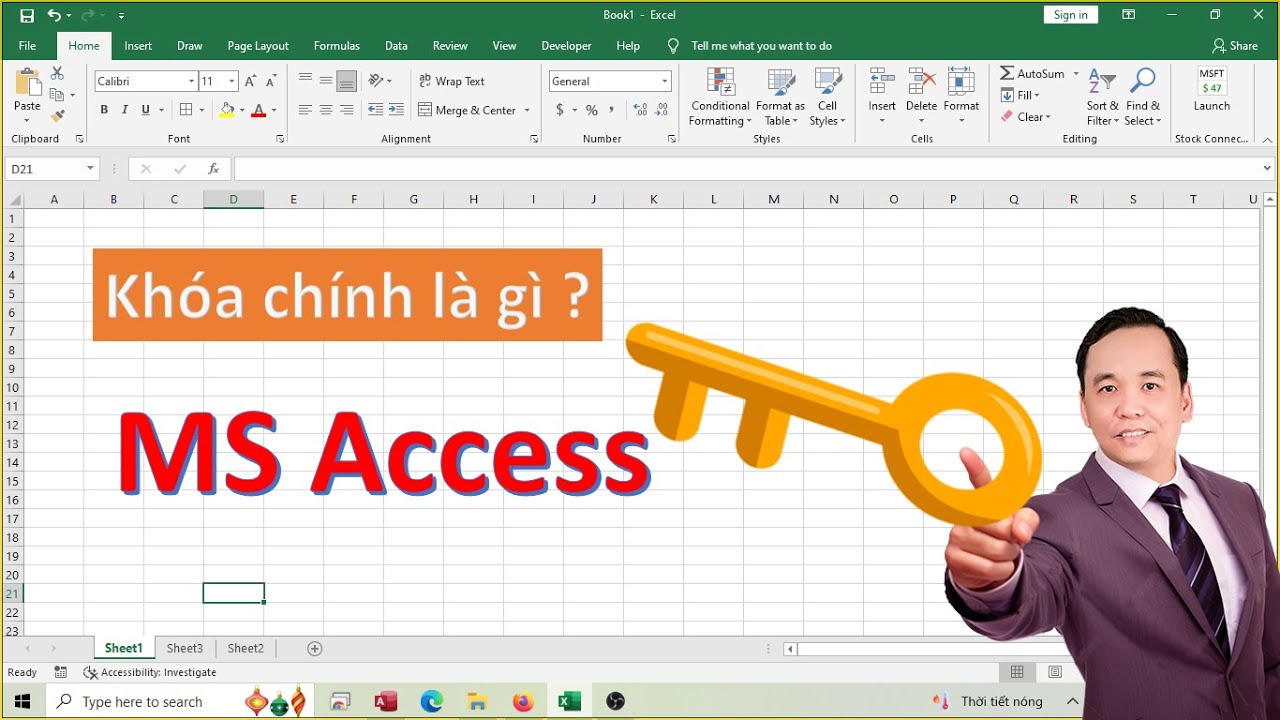The height and width of the screenshot is (720, 1280).
Task: Click the Save icon in title bar
Action: click(x=27, y=15)
